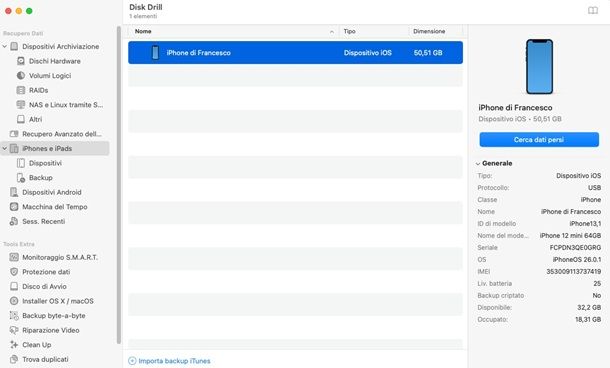Click the Sess. Recenti icon
610x368 pixels.
click(14, 221)
